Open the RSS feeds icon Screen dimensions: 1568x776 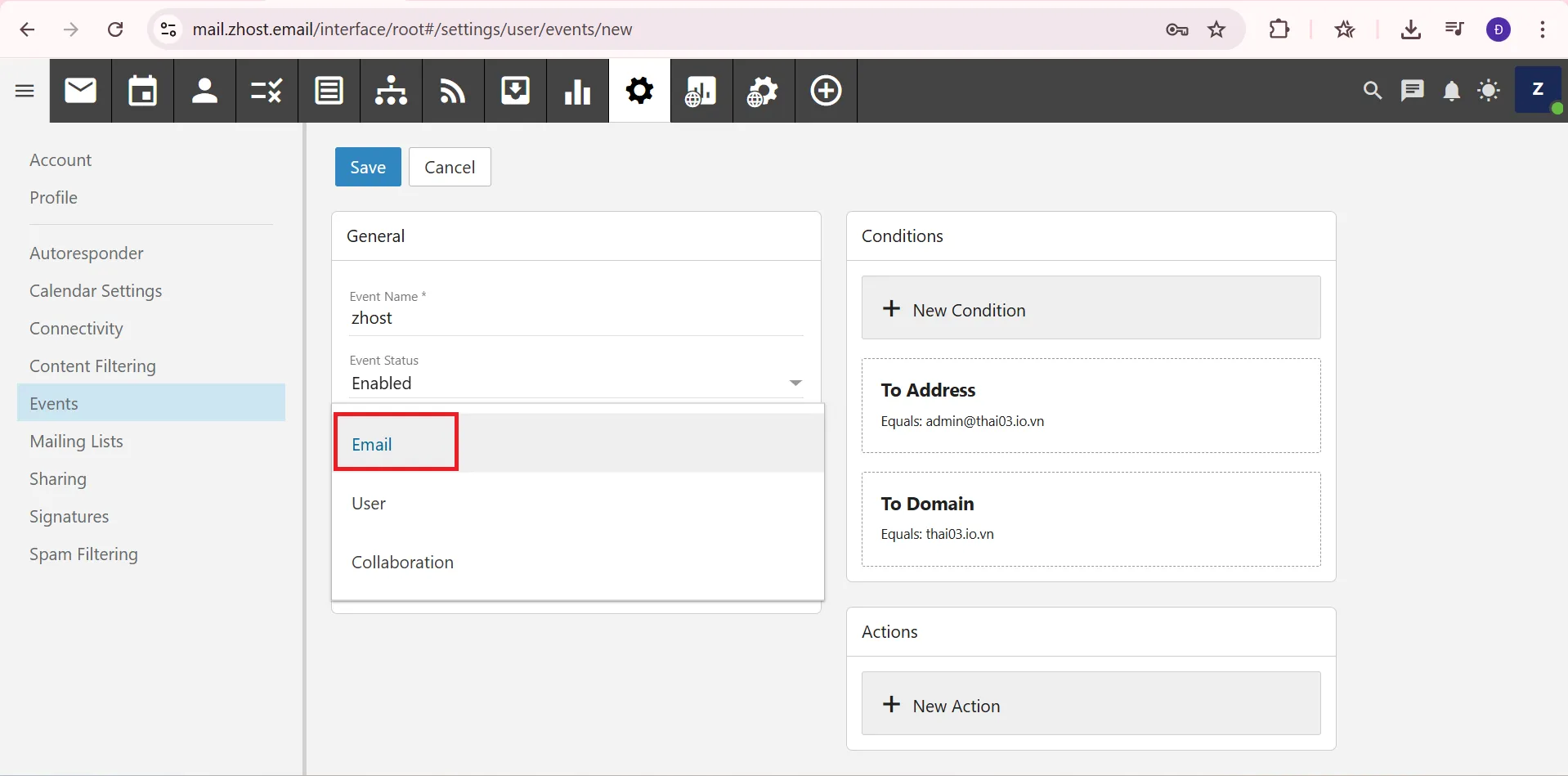pos(453,91)
